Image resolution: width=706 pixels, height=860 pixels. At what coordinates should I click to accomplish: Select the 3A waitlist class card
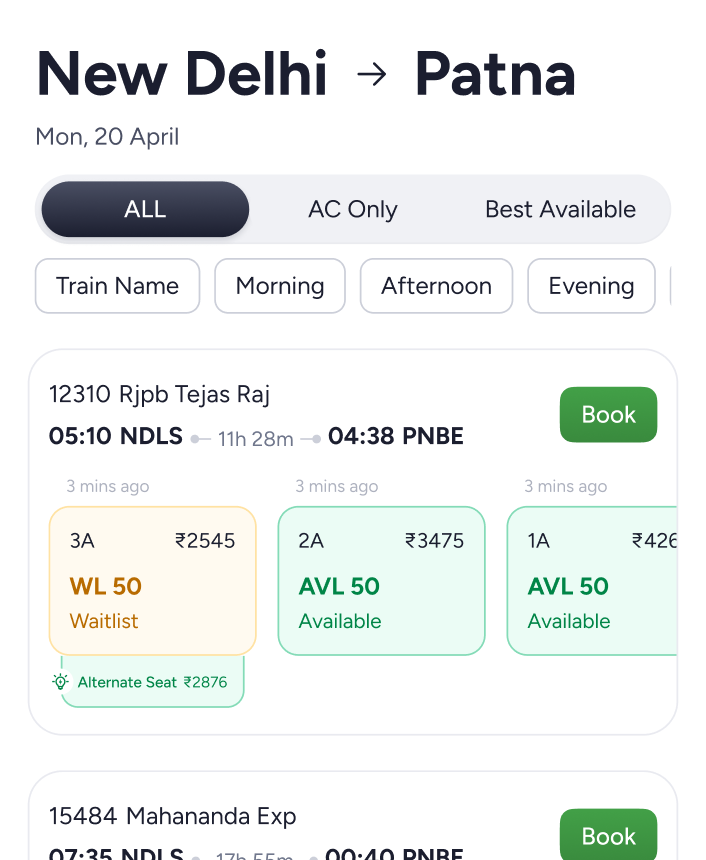pos(152,580)
